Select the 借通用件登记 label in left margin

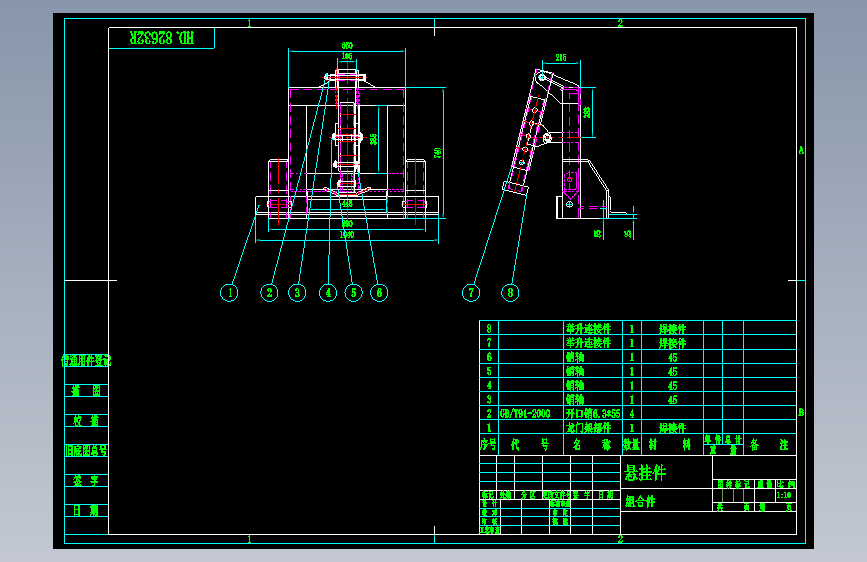coord(86,361)
